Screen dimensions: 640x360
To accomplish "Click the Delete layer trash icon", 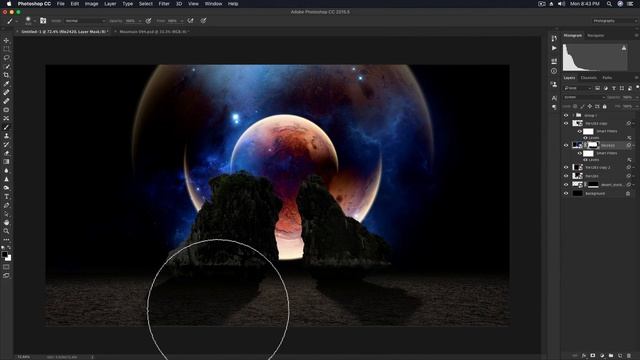I will point(629,356).
